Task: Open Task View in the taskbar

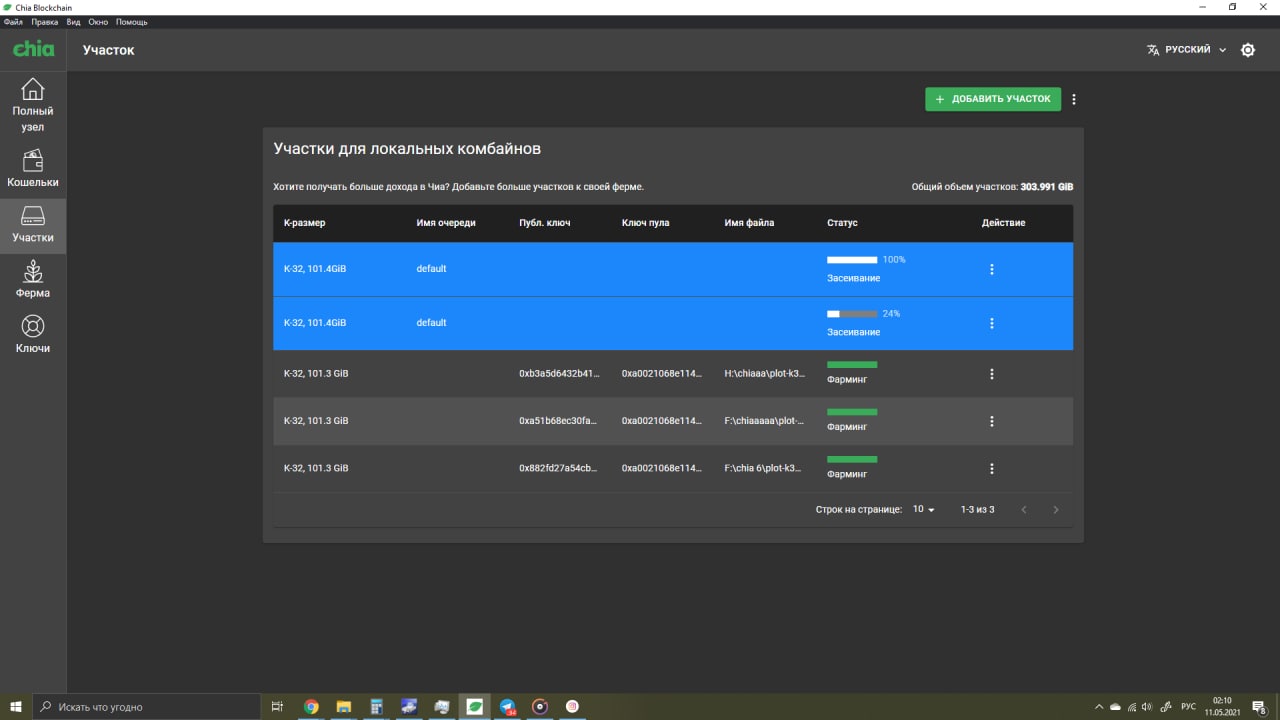Action: [278, 707]
